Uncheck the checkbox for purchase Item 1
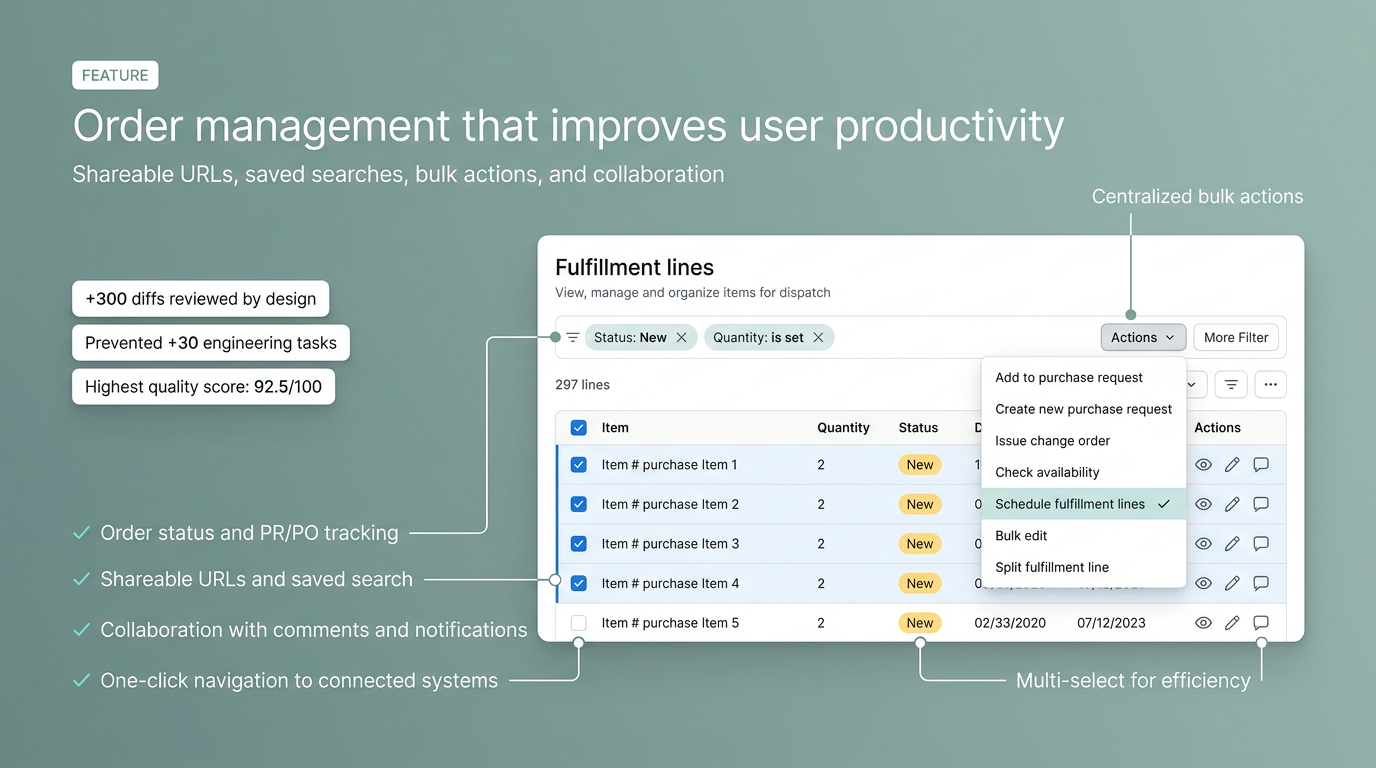Image resolution: width=1376 pixels, height=768 pixels. [578, 465]
